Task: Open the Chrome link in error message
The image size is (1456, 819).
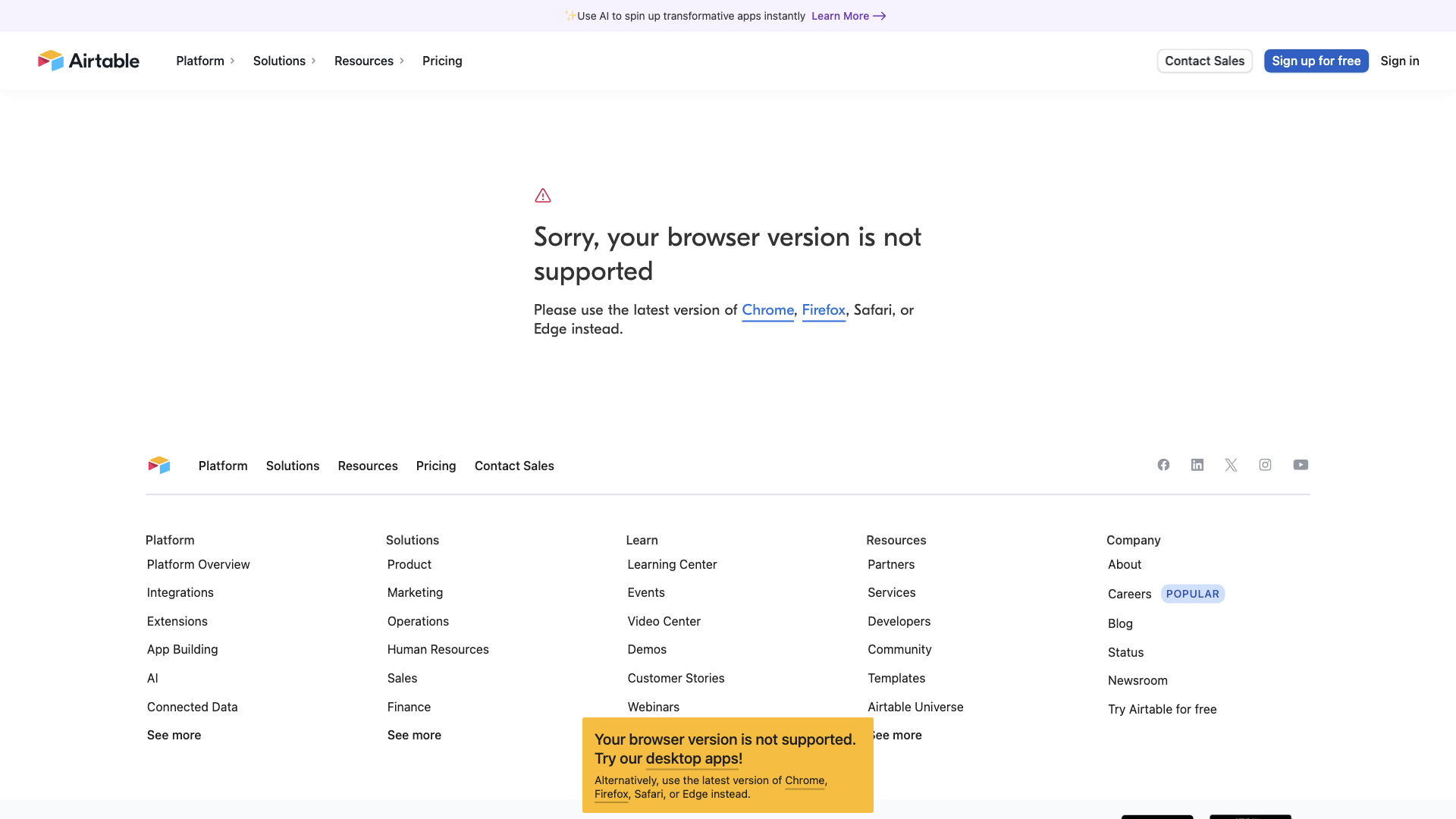Action: [x=767, y=310]
